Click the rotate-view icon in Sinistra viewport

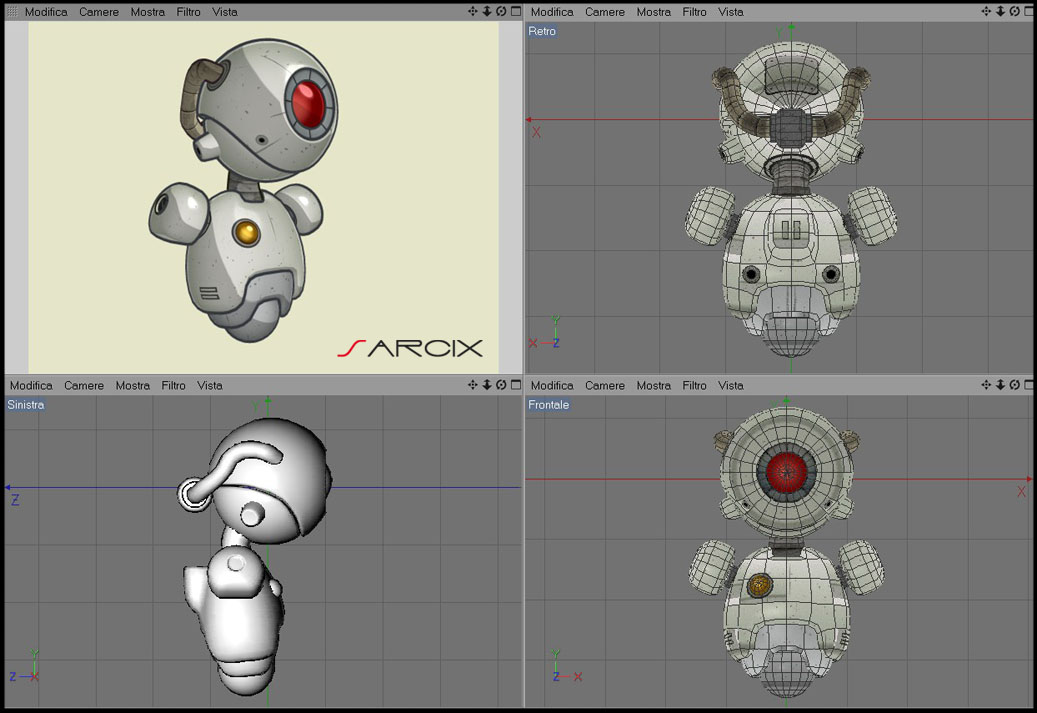(x=501, y=385)
